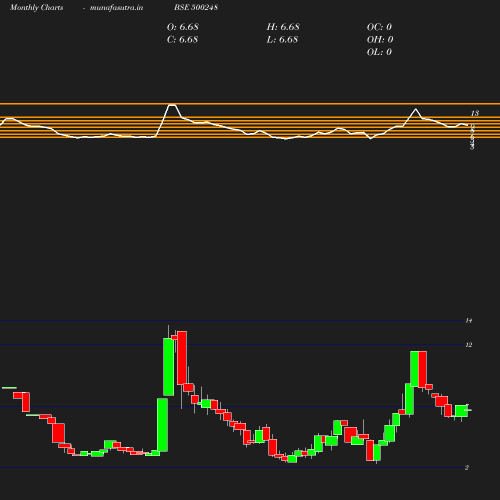Click the tall red candle after the peak
The width and height of the screenshot is (500, 500).
(182, 358)
